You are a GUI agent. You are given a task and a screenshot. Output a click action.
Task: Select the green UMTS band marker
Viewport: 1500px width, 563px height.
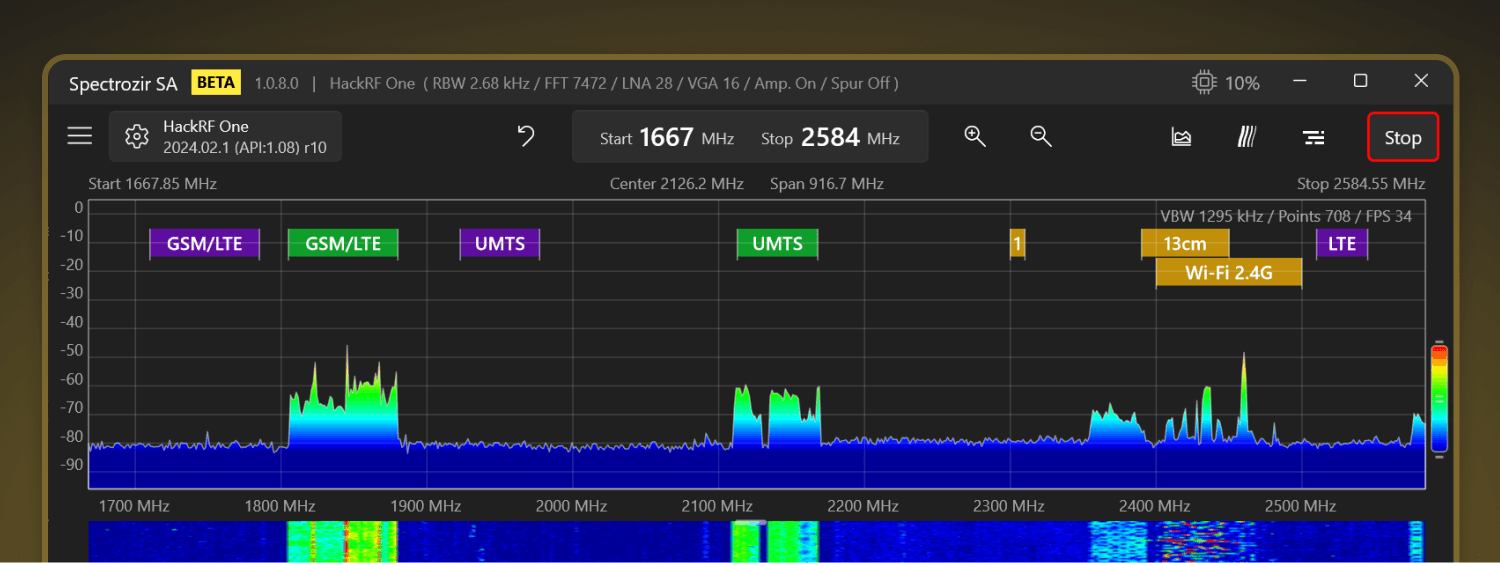pyautogui.click(x=777, y=244)
